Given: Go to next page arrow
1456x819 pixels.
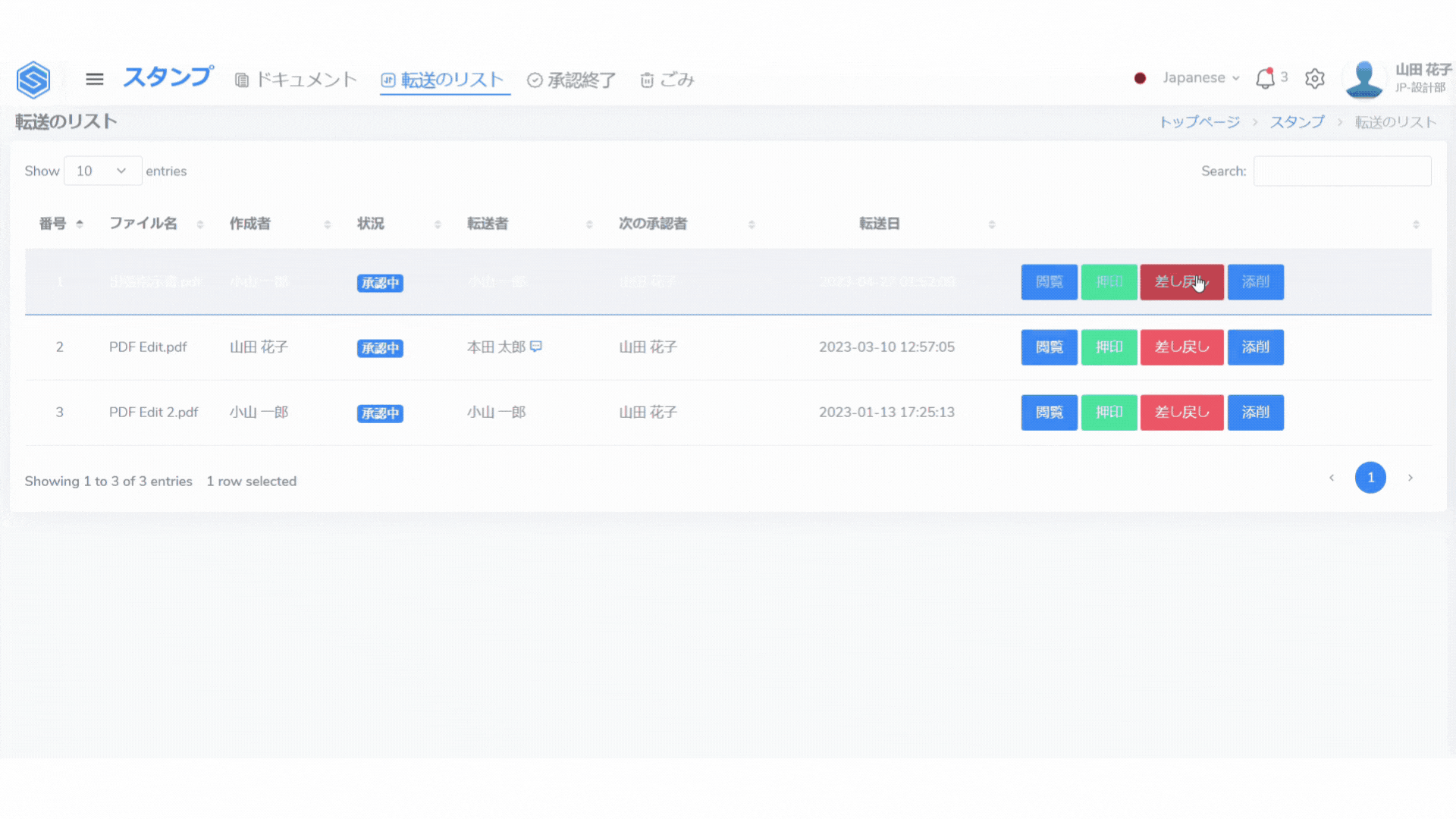Looking at the screenshot, I should coord(1410,478).
